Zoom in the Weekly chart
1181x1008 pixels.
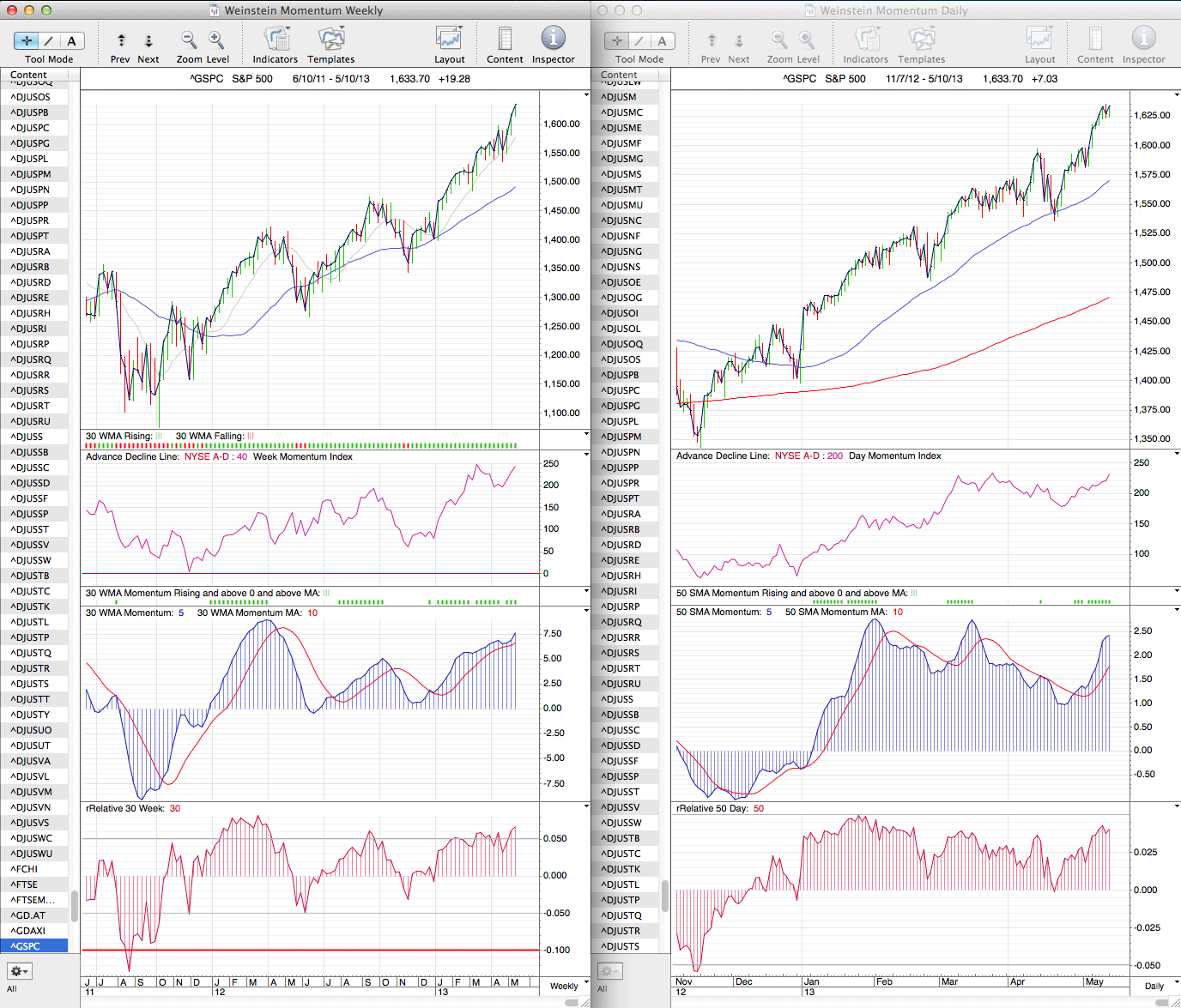click(216, 39)
